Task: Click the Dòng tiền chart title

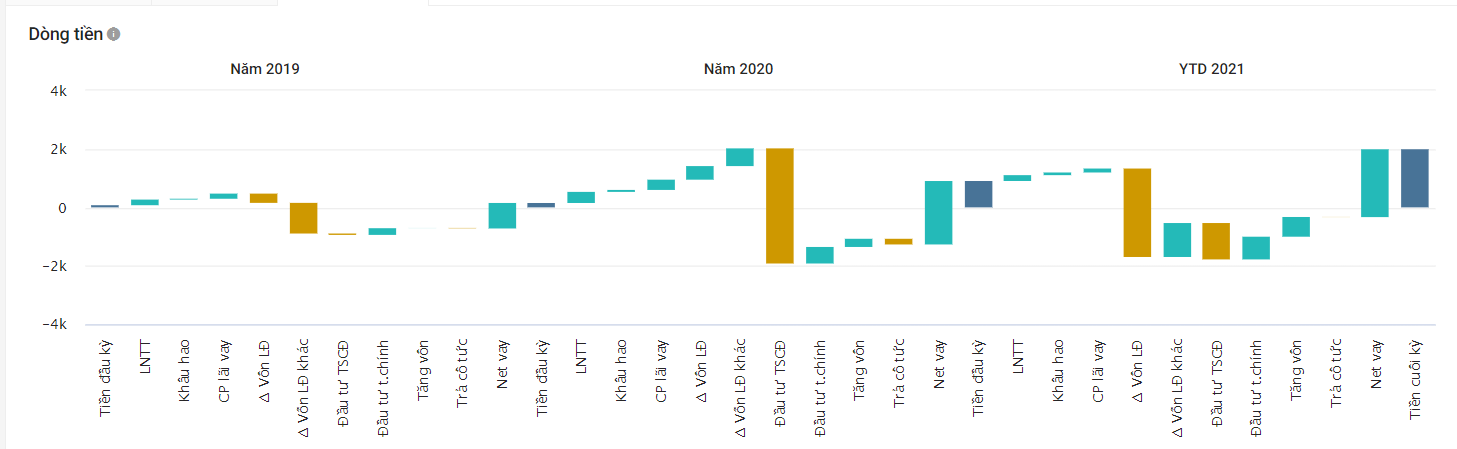Action: point(66,35)
